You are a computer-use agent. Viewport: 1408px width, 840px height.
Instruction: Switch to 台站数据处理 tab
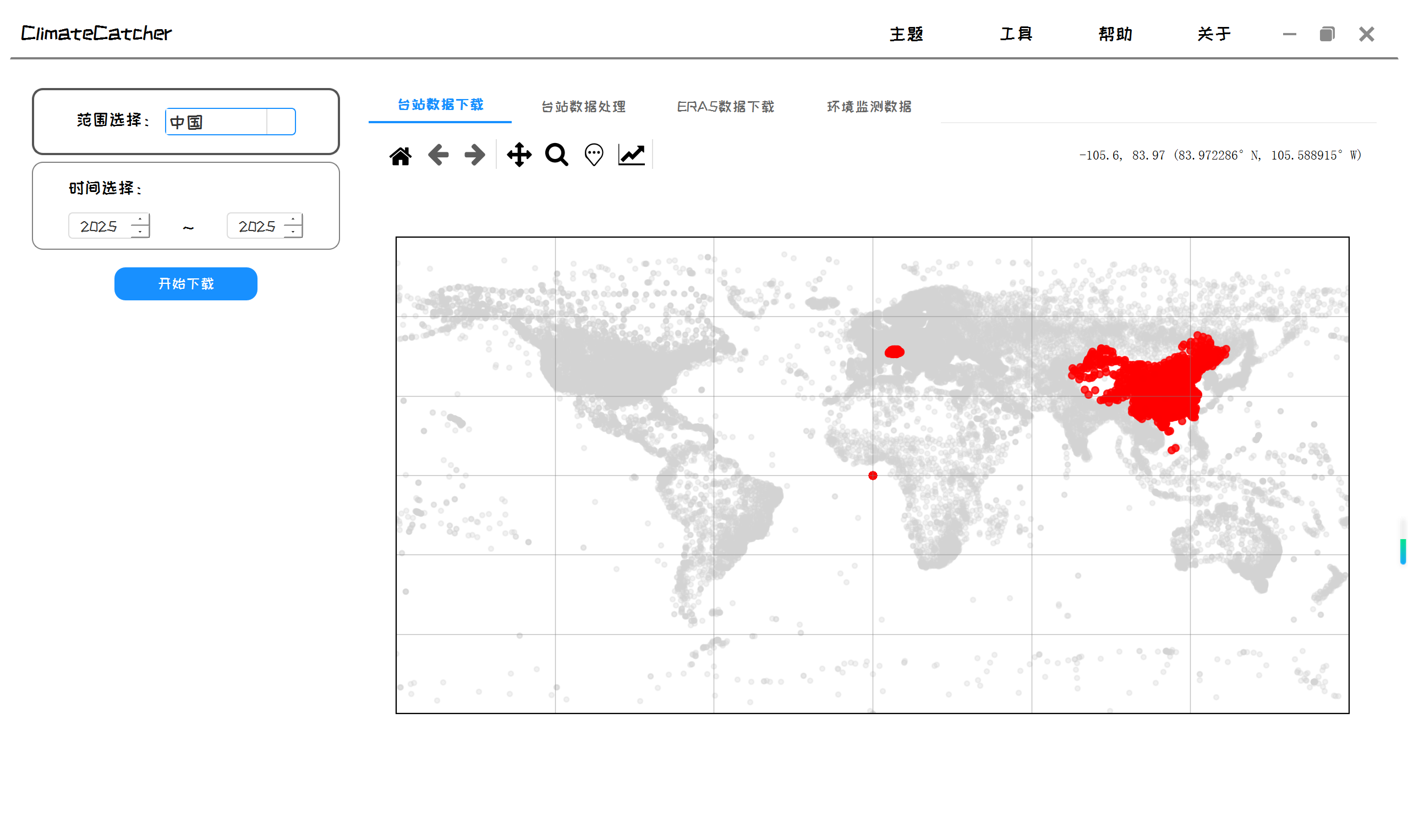pyautogui.click(x=583, y=106)
